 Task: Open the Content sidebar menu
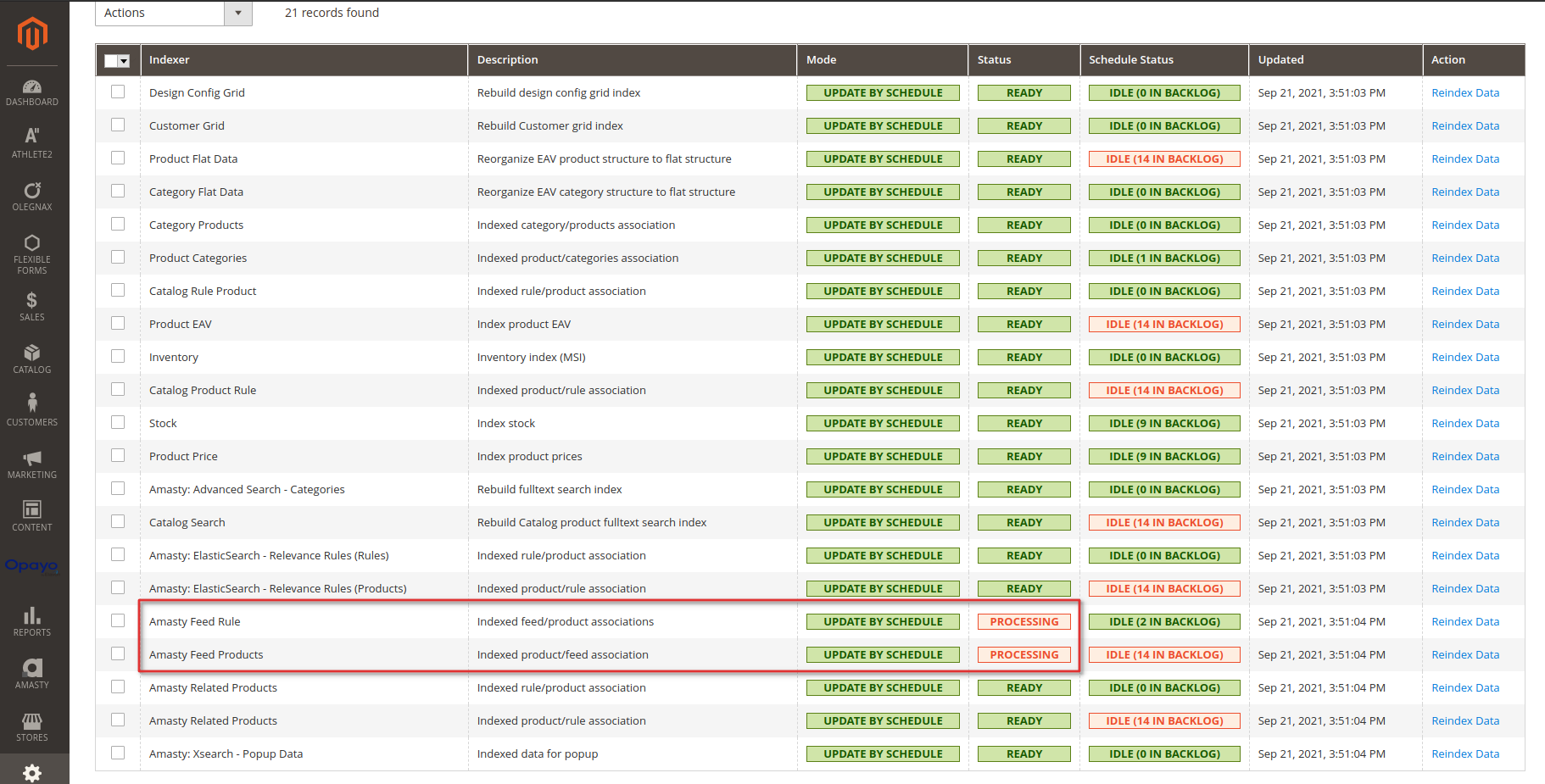coord(32,516)
